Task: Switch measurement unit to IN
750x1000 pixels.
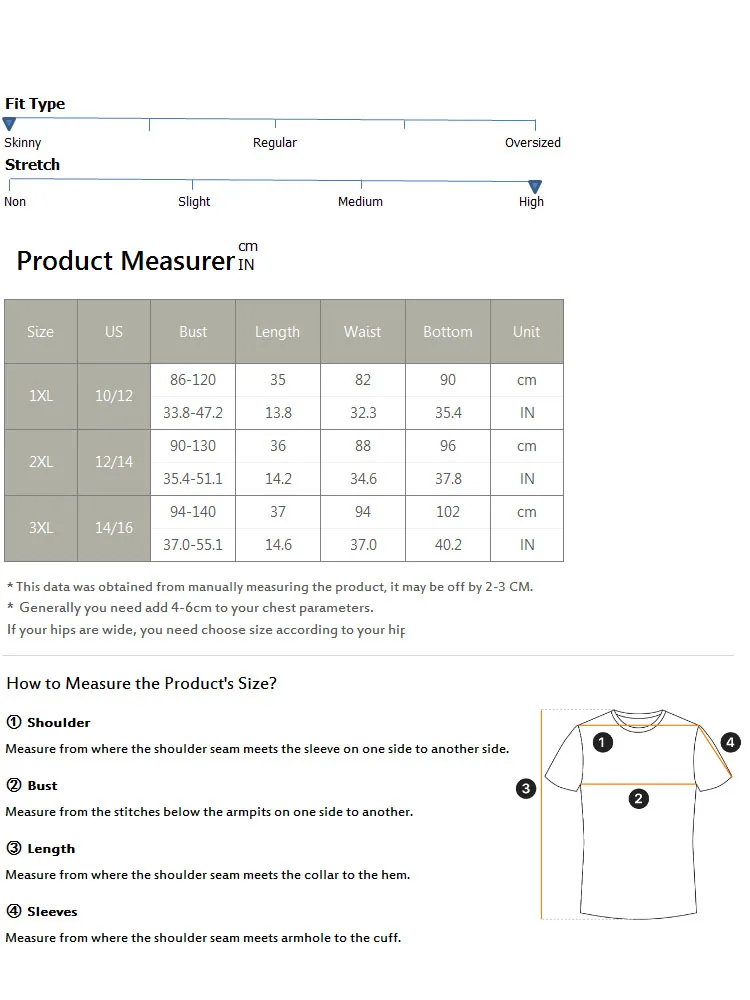Action: pos(246,265)
